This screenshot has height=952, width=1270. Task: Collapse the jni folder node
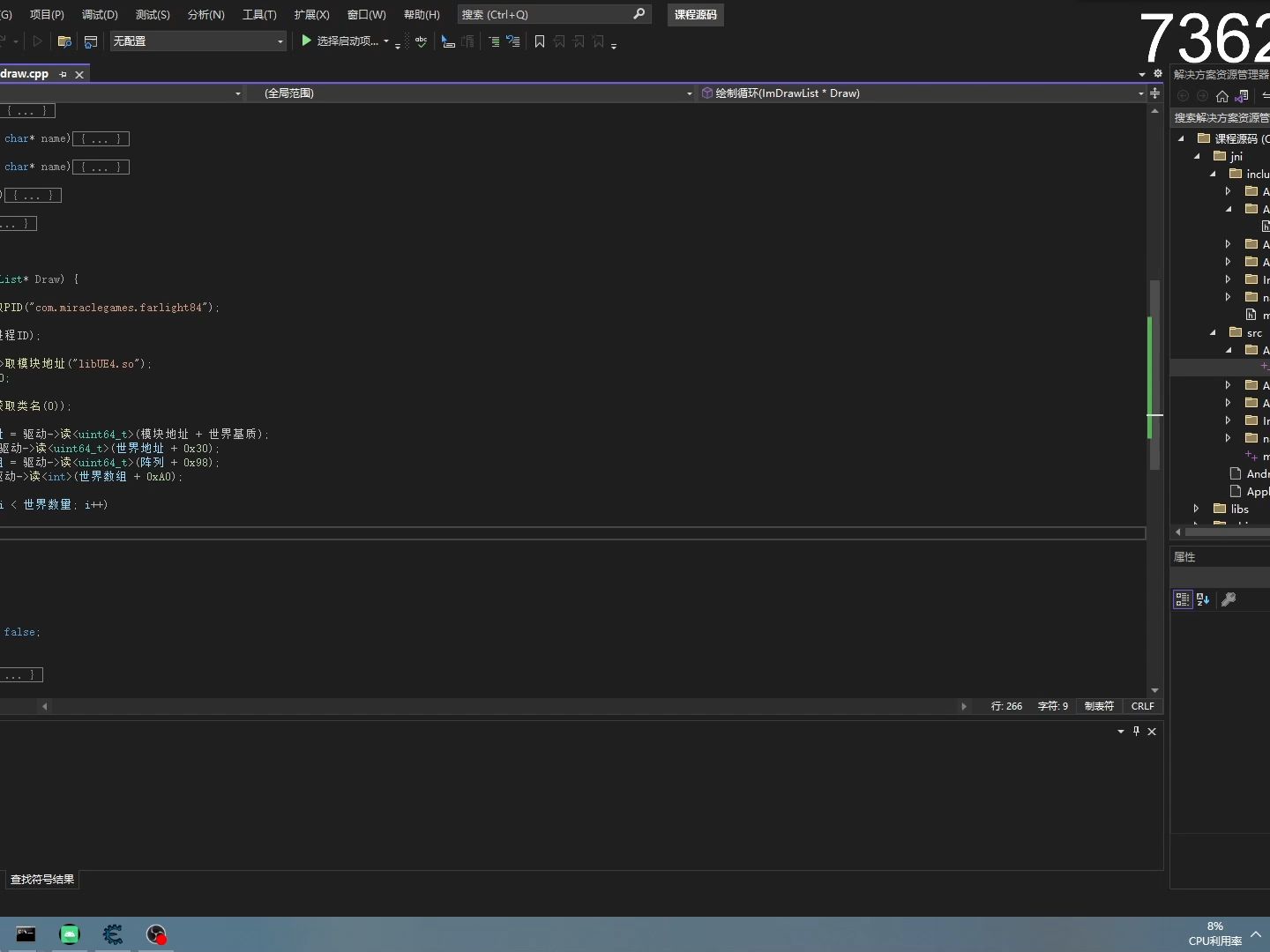pyautogui.click(x=1198, y=156)
